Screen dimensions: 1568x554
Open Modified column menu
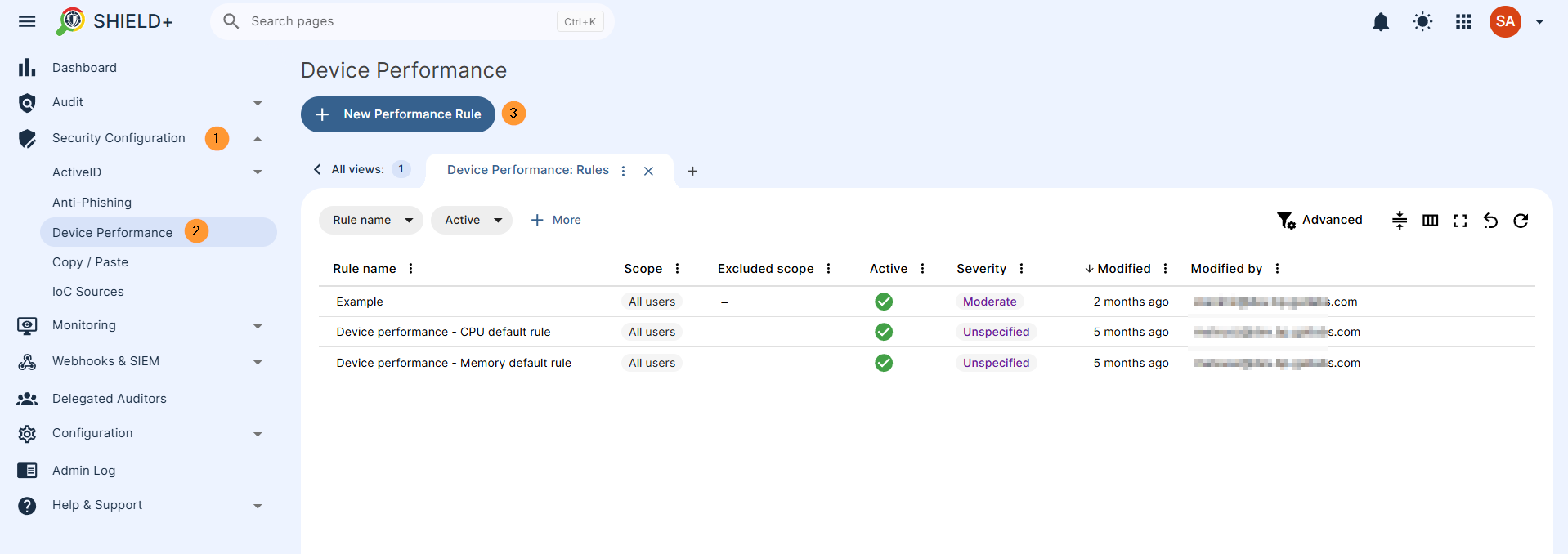pos(1165,269)
